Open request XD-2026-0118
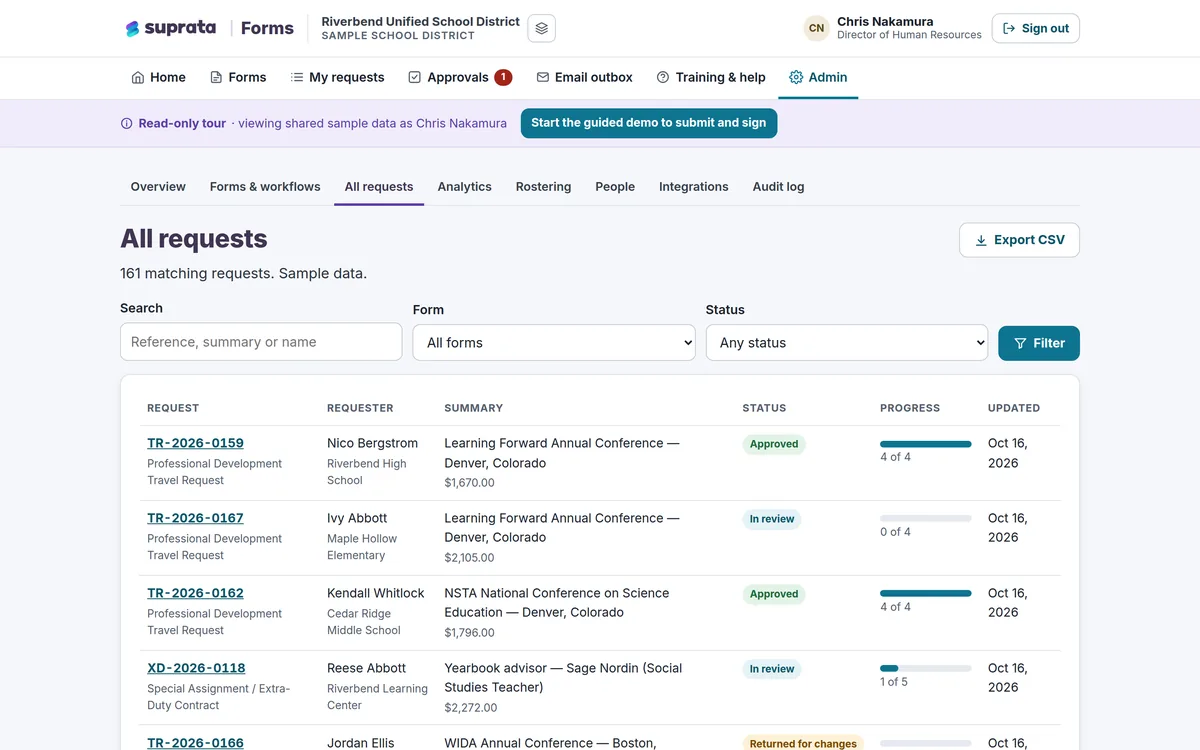Image resolution: width=1200 pixels, height=750 pixels. pos(196,668)
